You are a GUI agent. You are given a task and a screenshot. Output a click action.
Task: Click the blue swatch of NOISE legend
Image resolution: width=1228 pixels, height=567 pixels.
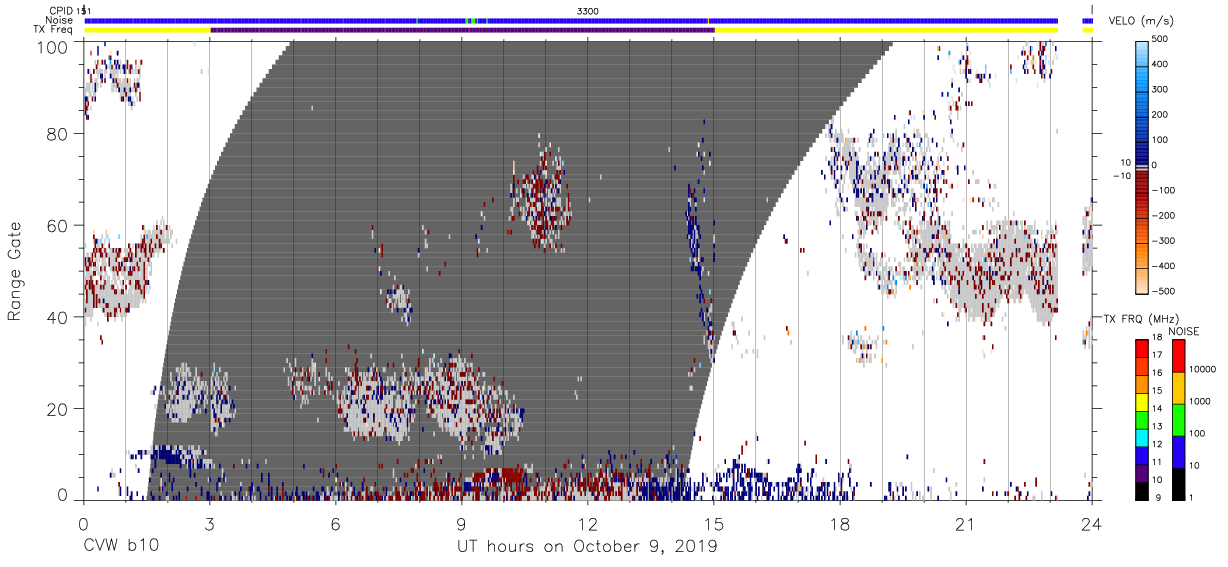pos(1178,450)
